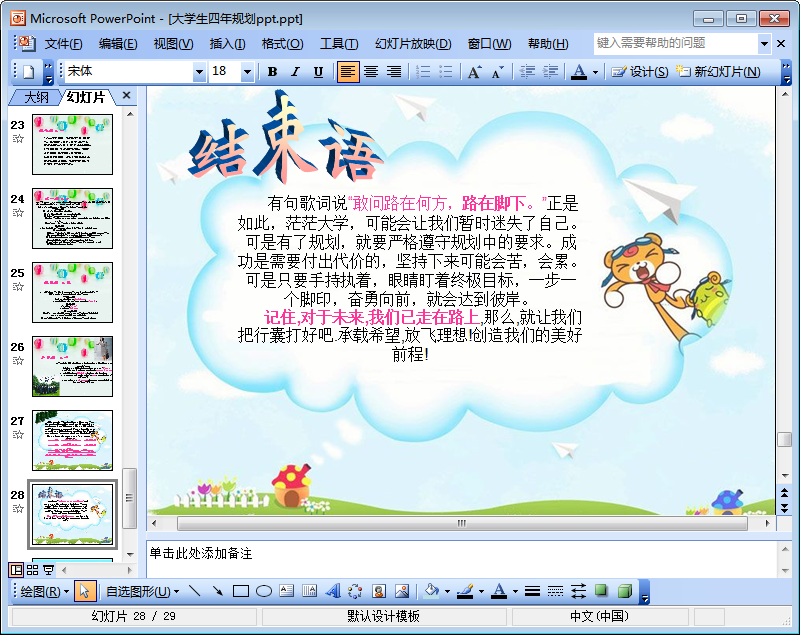This screenshot has height=635, width=800.
Task: Open the 幻灯片放映(D) menu
Action: pos(413,44)
